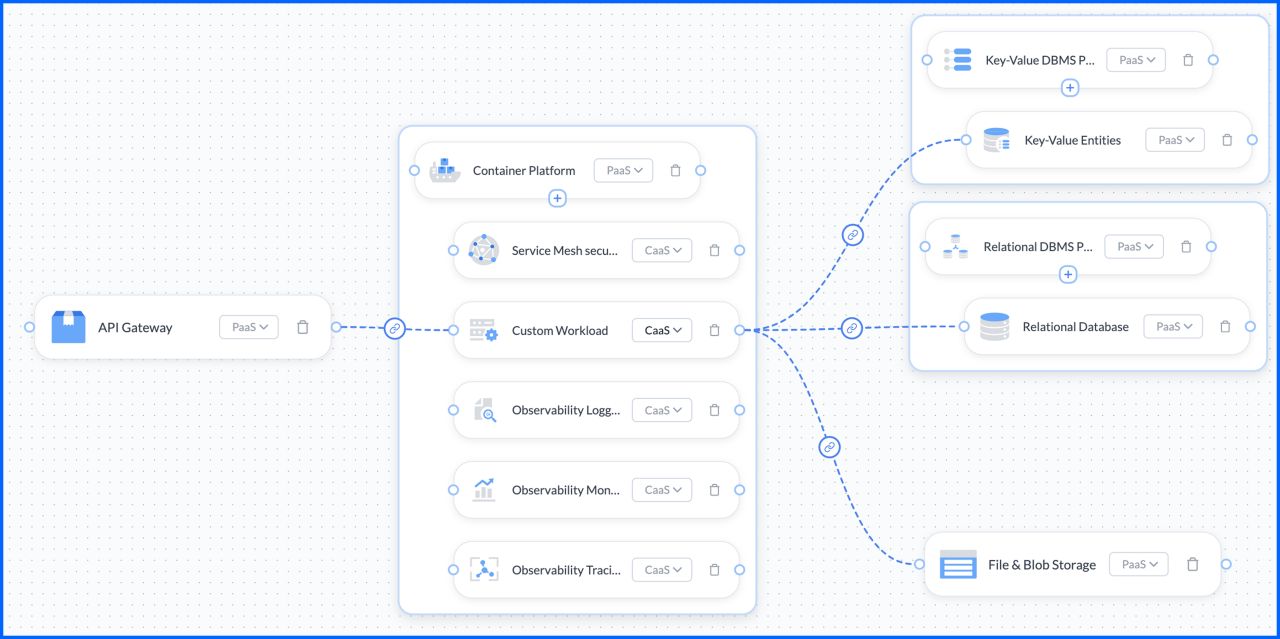Open the PaaS dropdown on File & Blob Storage
This screenshot has width=1280, height=639.
point(1139,564)
